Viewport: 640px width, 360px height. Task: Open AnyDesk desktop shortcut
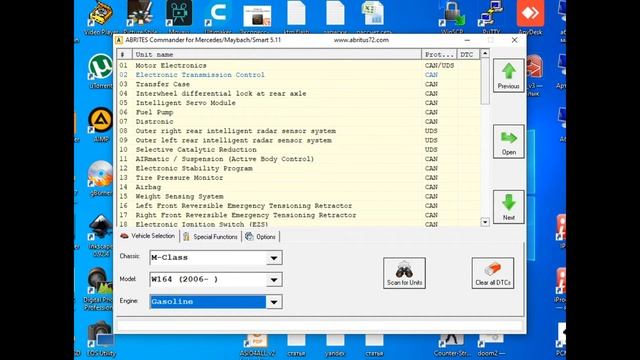(530, 17)
